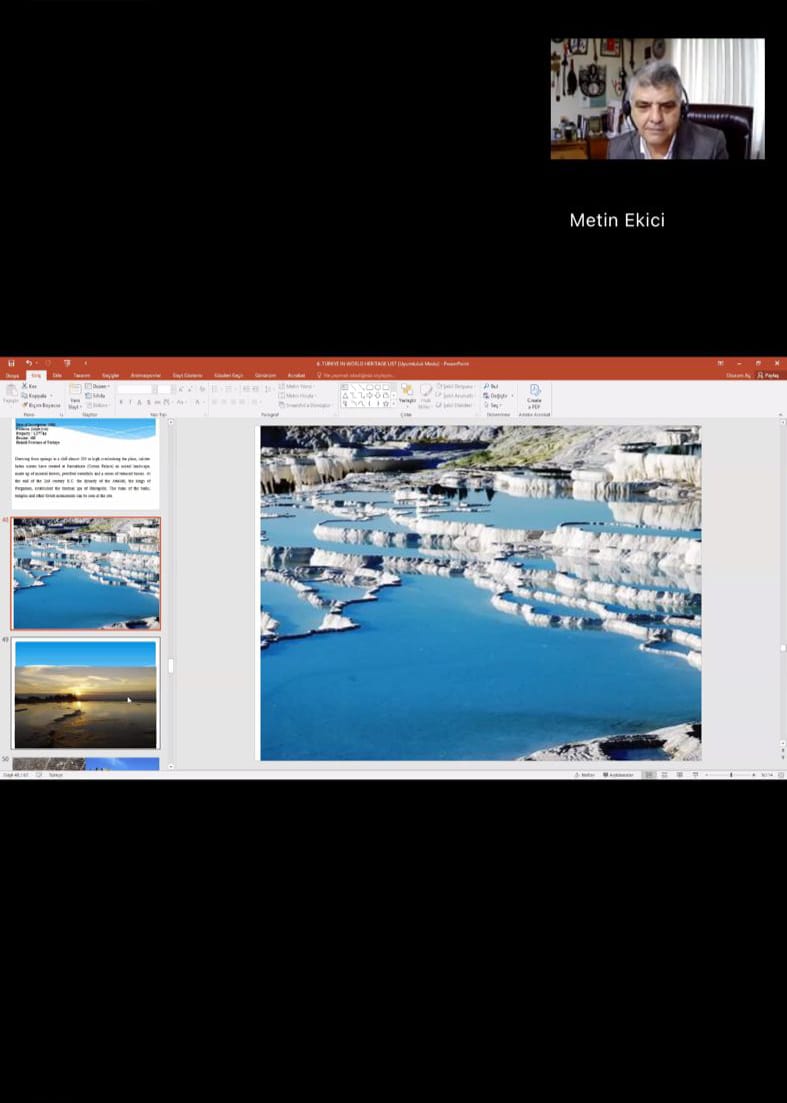Open the Düzen (Layout) dropdown
Viewport: 787px width, 1103px height.
[99, 386]
